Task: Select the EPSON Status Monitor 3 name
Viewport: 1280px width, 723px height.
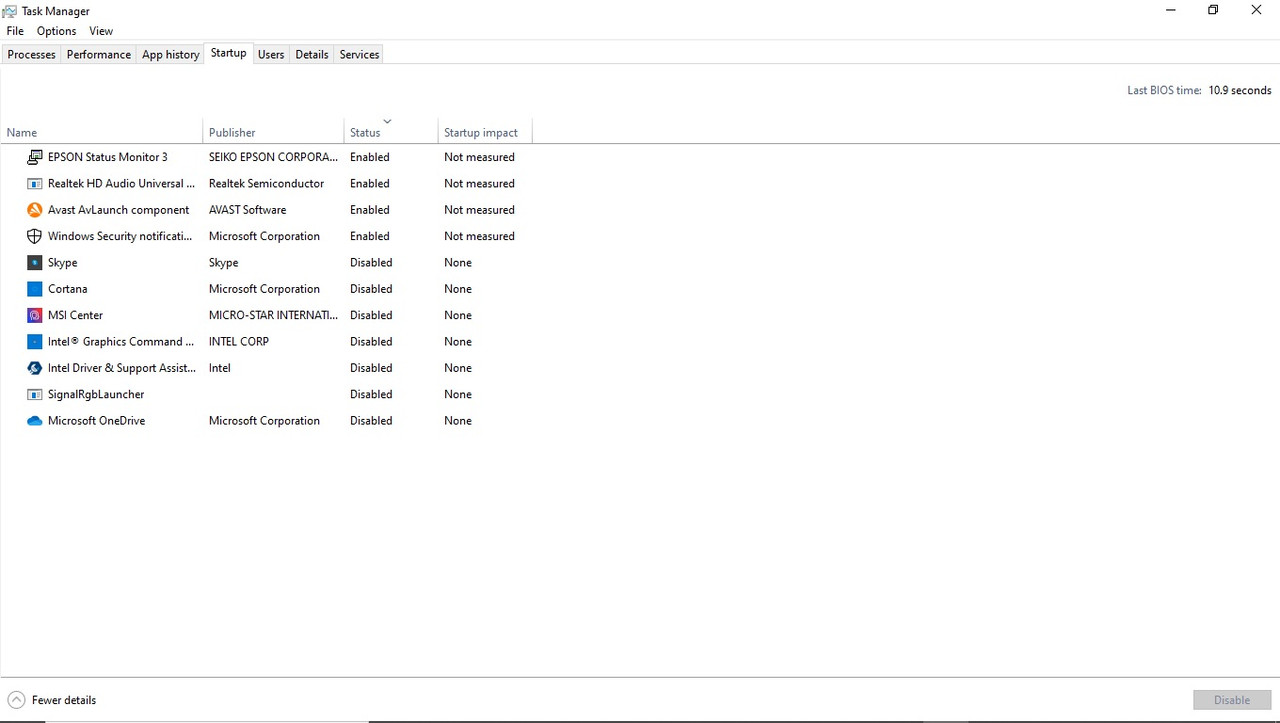Action: pos(108,157)
